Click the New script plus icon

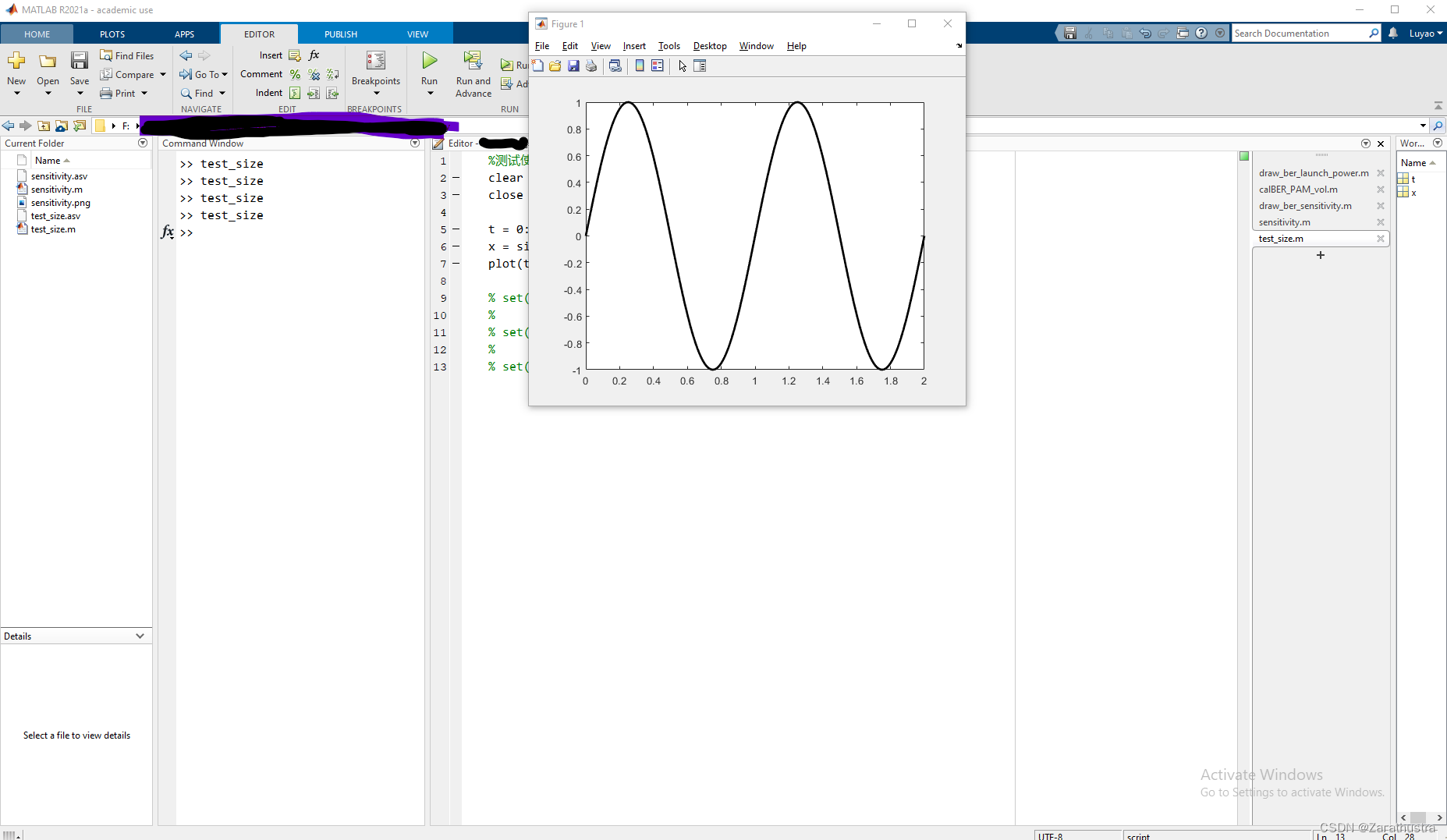pyautogui.click(x=16, y=61)
